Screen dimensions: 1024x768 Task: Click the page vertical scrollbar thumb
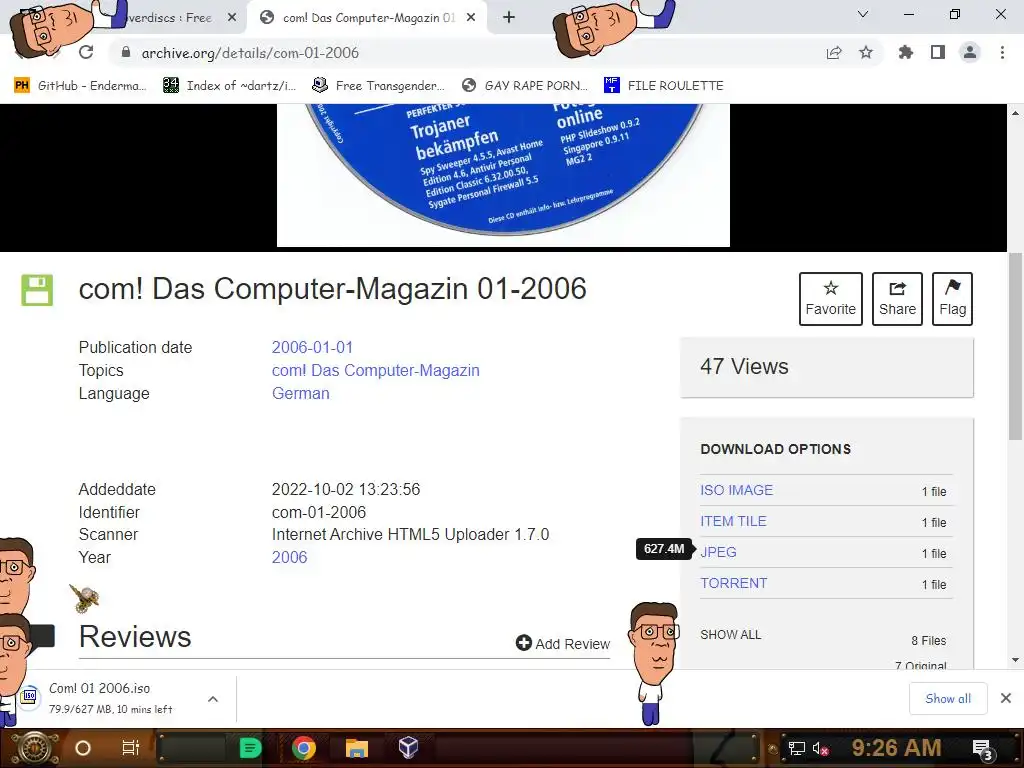tap(1016, 346)
